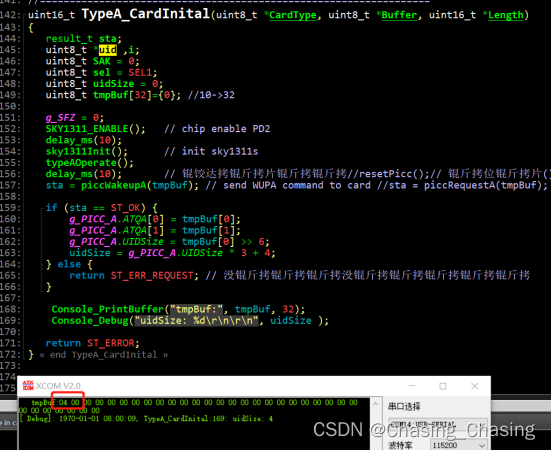Click the else keyword on line 164
The height and width of the screenshot is (450, 551).
69,264
